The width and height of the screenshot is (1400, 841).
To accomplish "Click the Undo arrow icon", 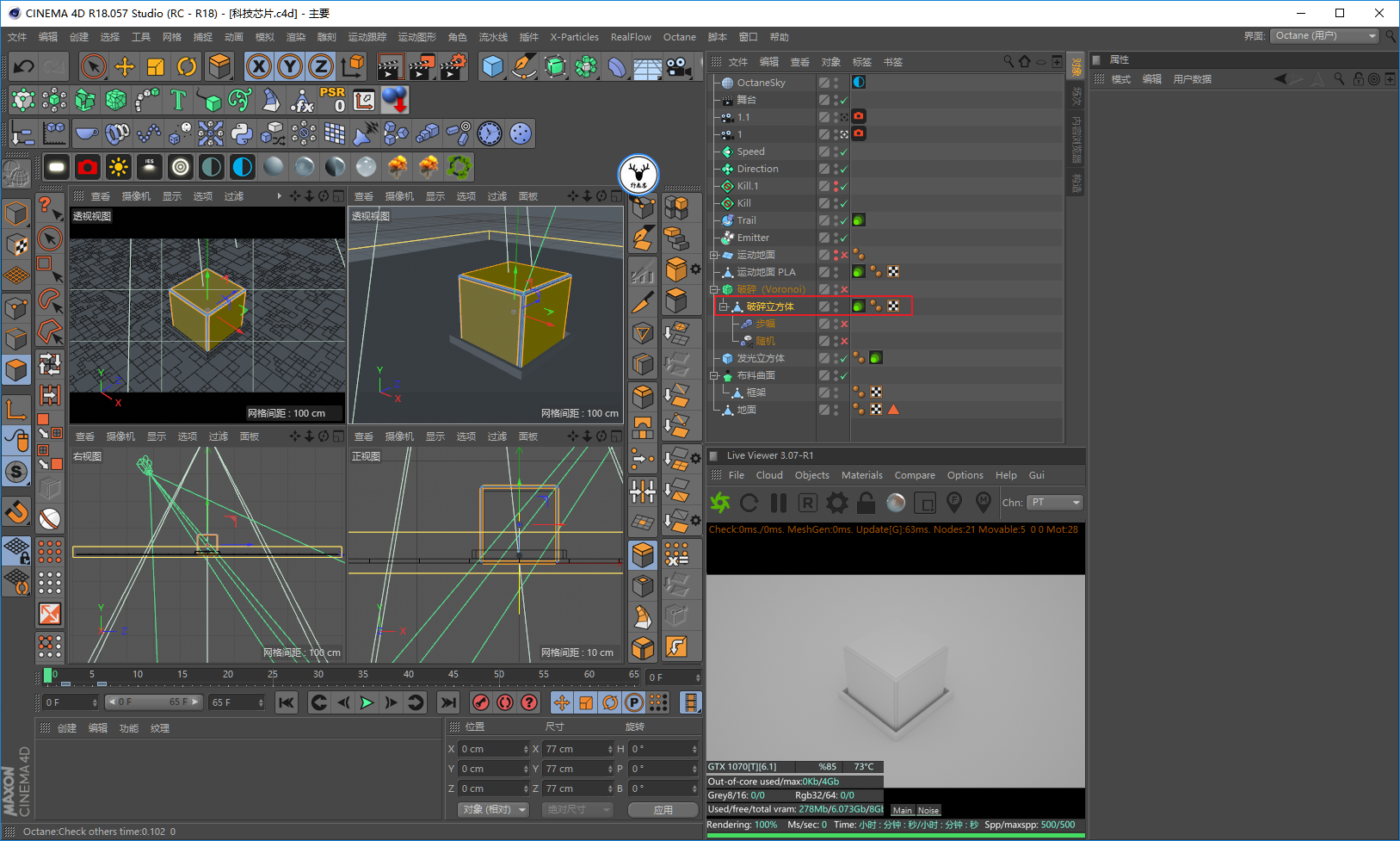I will coord(23,66).
